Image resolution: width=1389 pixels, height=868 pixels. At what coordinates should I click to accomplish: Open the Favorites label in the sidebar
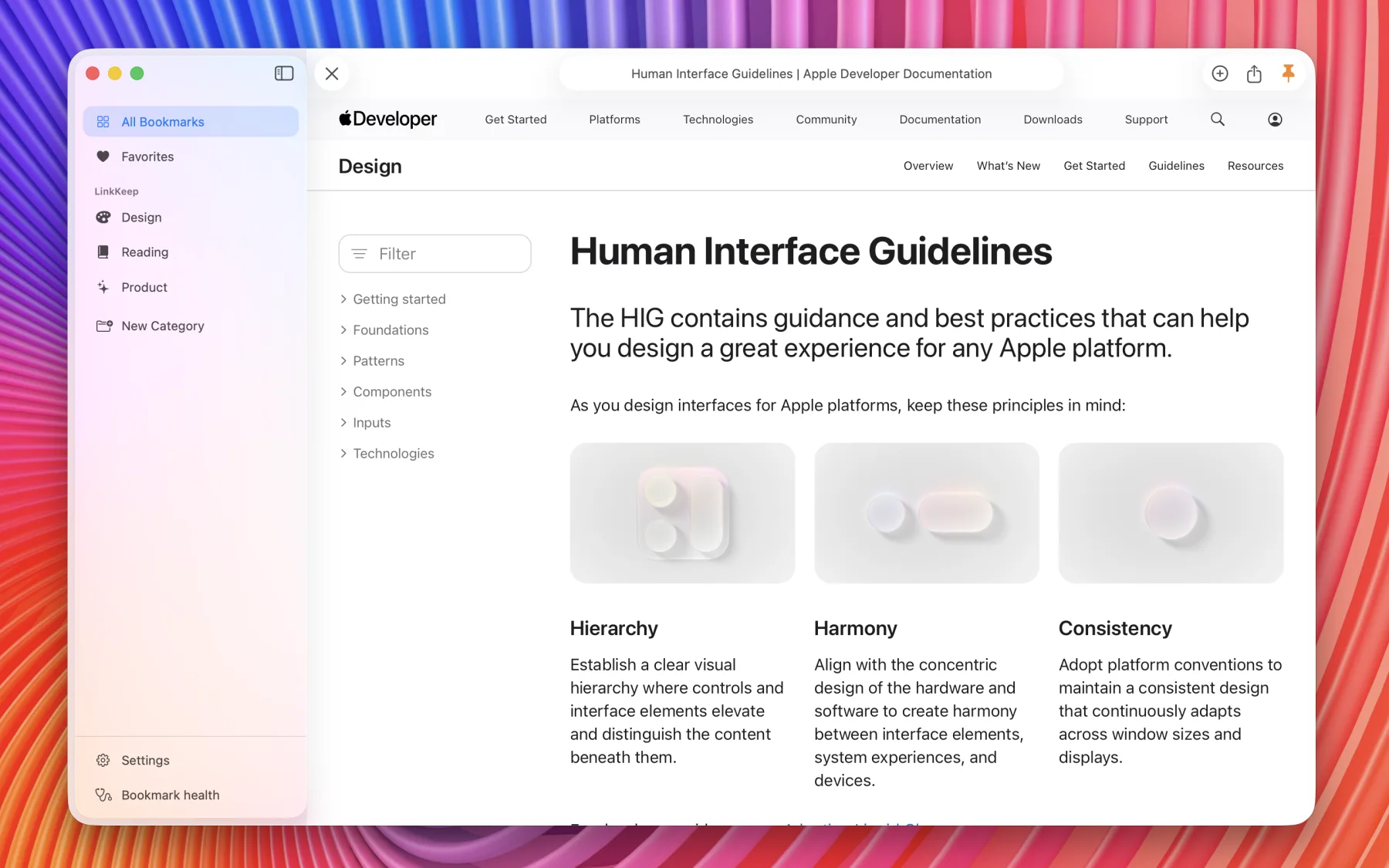147,157
